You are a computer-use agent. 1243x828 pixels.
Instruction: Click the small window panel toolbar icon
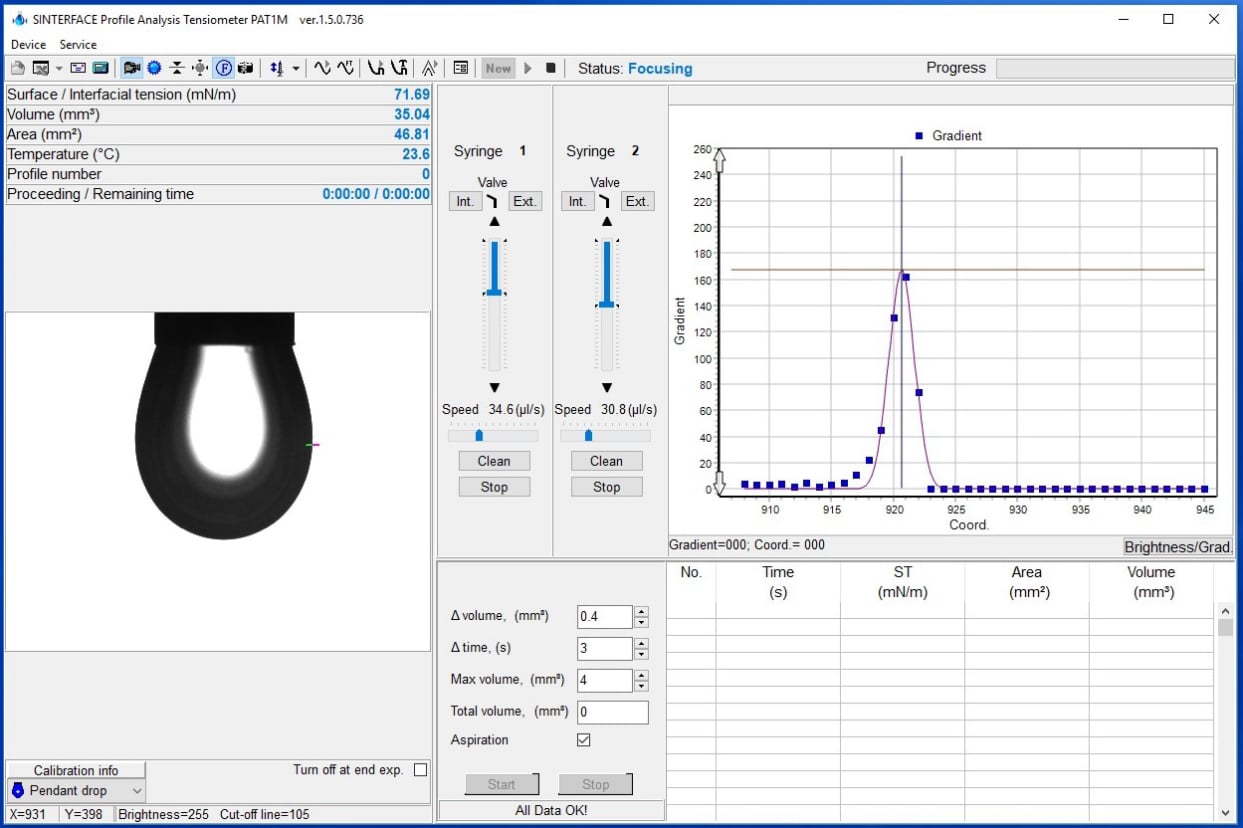coord(78,68)
